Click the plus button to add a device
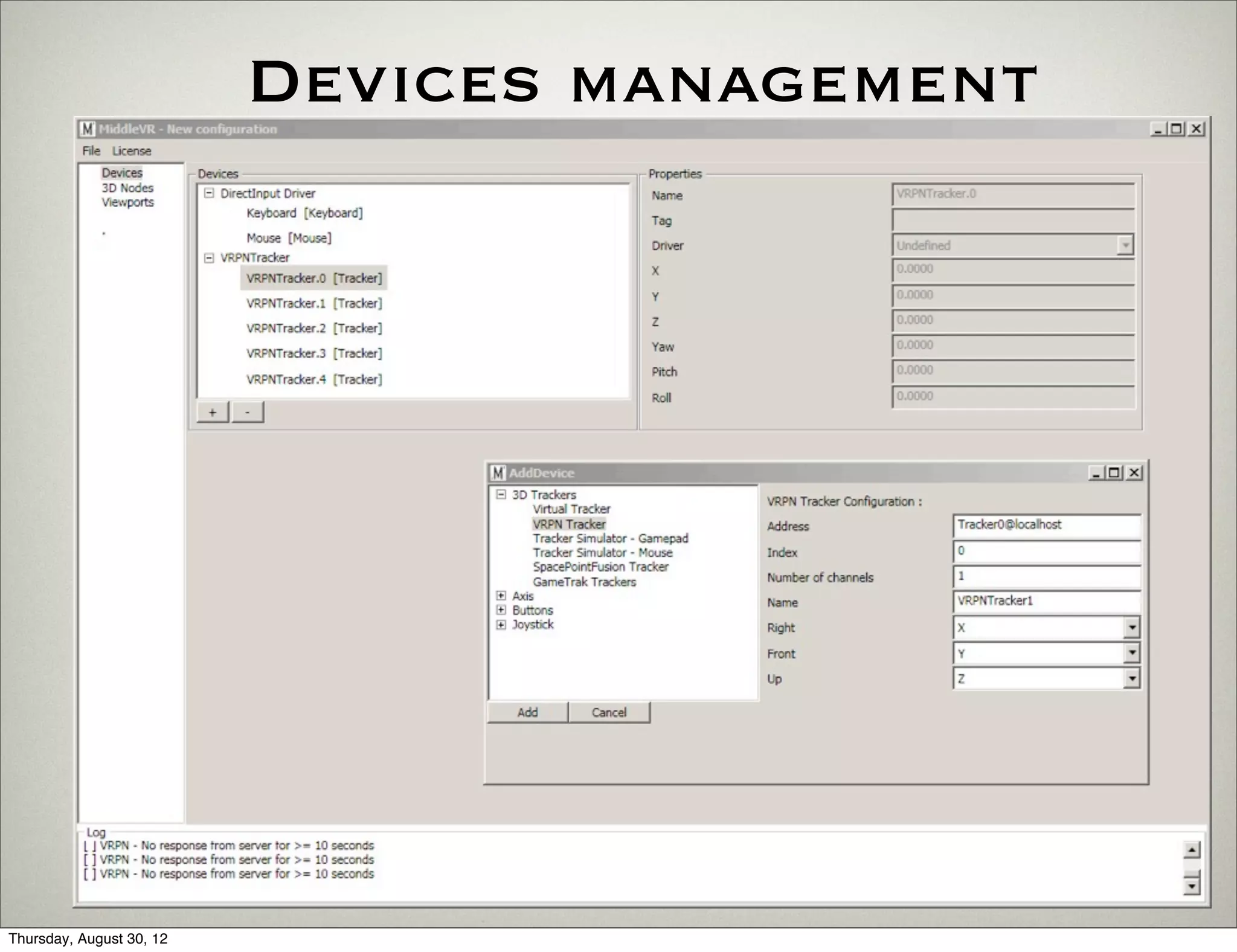The height and width of the screenshot is (952, 1237). pyautogui.click(x=213, y=412)
